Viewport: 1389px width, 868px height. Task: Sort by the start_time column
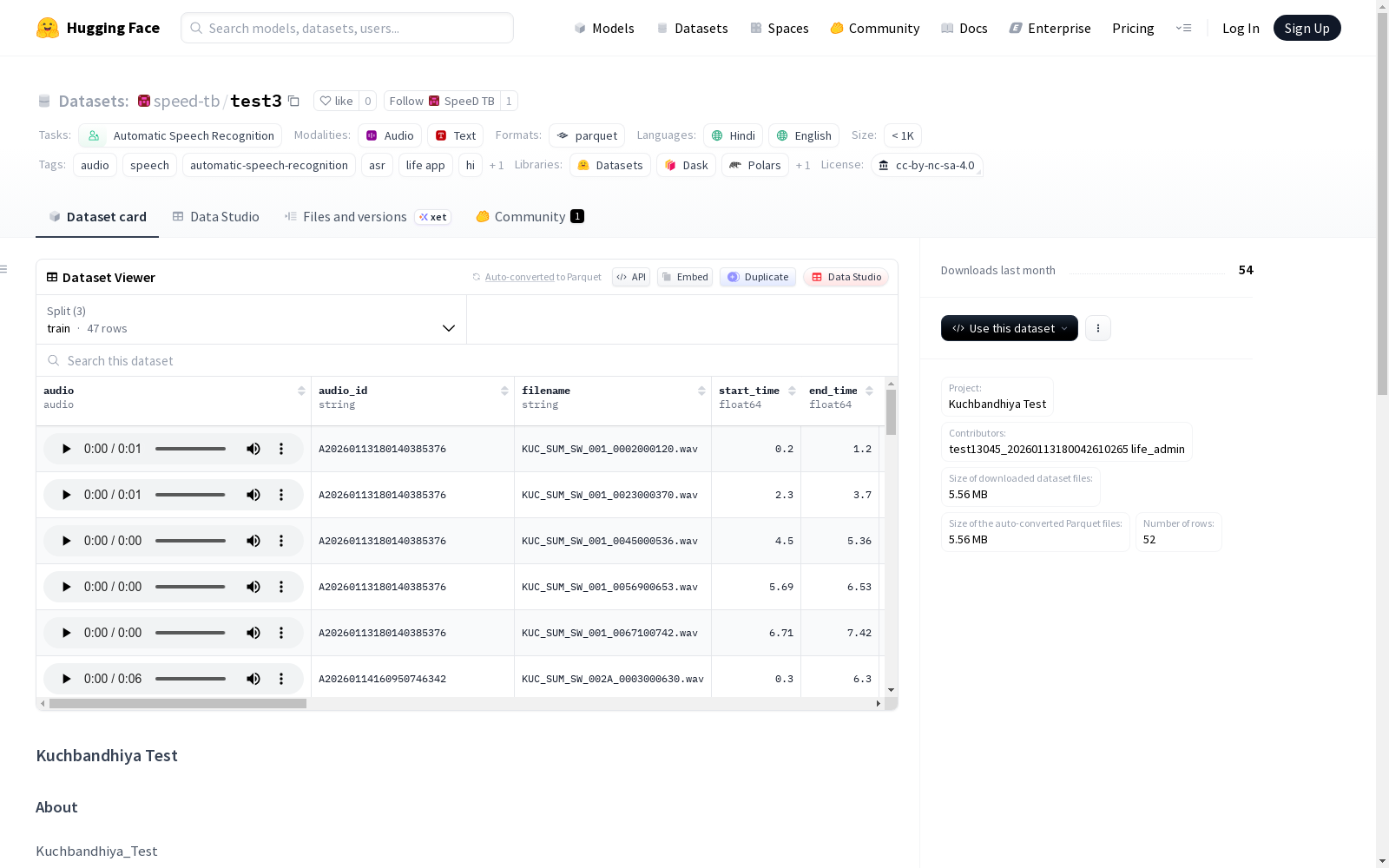[x=792, y=391]
